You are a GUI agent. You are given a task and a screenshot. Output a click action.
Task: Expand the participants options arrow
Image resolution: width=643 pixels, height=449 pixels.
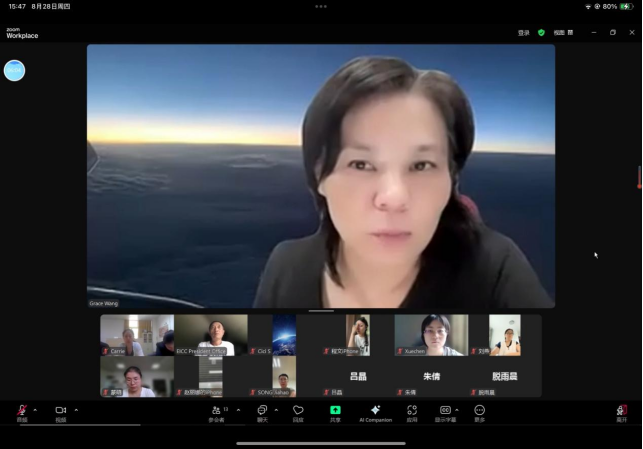(x=238, y=410)
